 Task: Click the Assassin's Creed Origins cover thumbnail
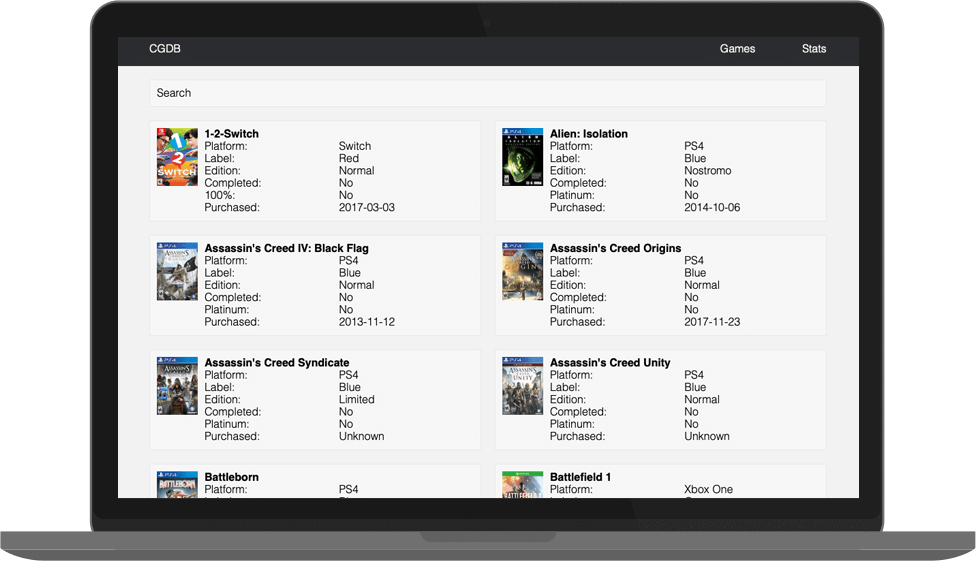[522, 271]
